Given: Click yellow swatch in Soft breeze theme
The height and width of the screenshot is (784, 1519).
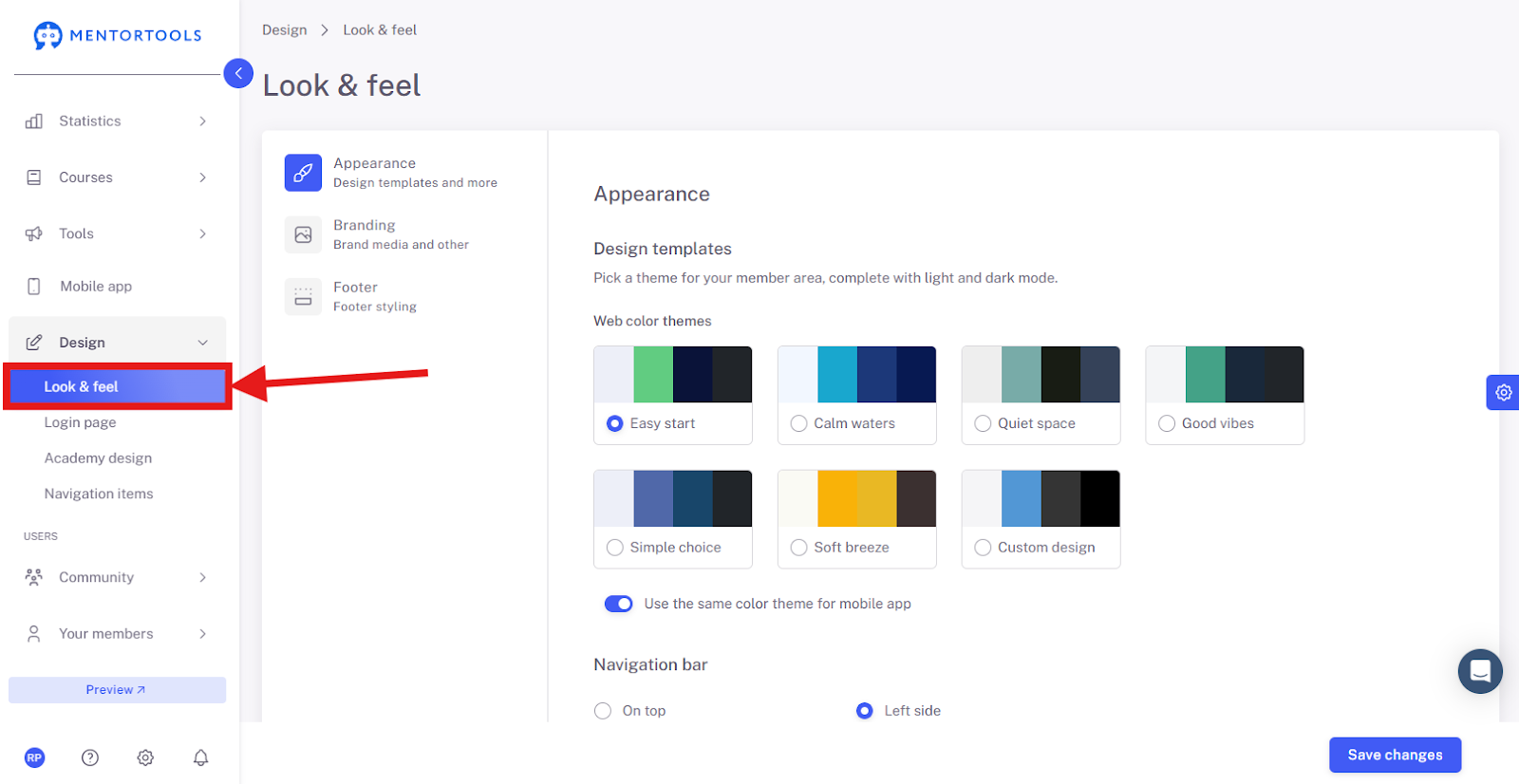Looking at the screenshot, I should (x=837, y=499).
